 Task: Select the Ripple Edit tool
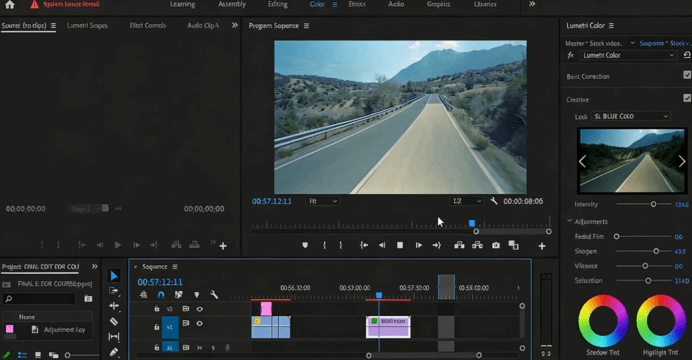click(114, 306)
